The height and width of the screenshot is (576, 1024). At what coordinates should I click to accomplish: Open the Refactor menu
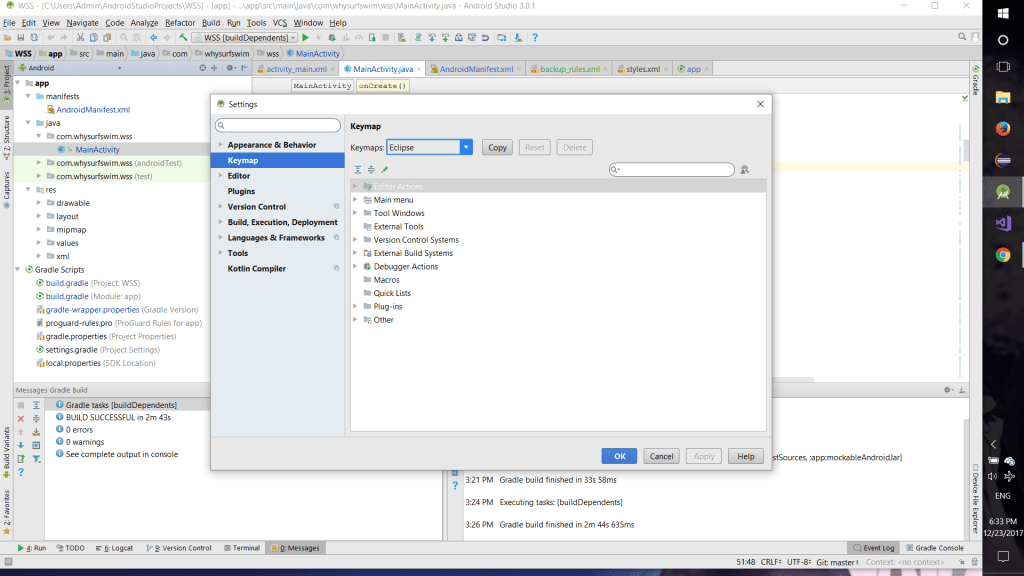point(180,22)
